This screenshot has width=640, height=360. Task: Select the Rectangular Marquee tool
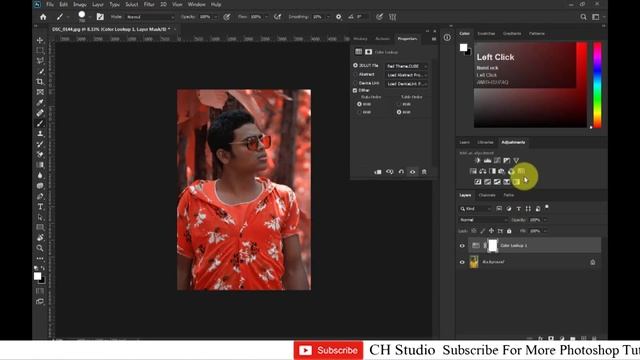(40, 50)
